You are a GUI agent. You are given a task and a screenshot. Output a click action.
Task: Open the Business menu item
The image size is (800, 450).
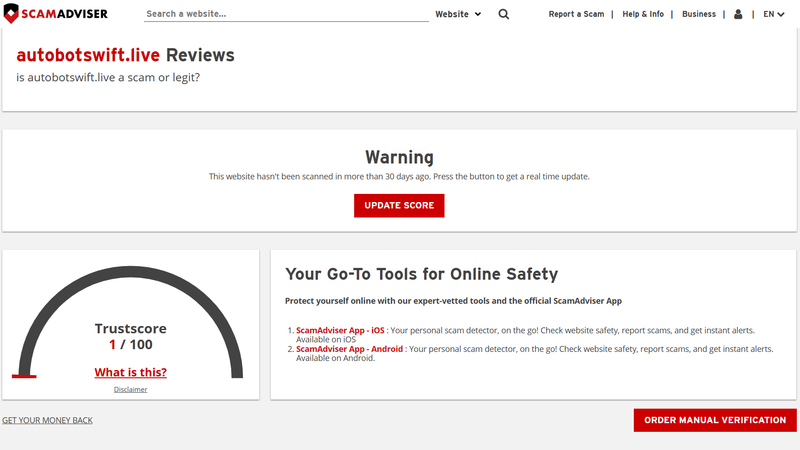699,14
